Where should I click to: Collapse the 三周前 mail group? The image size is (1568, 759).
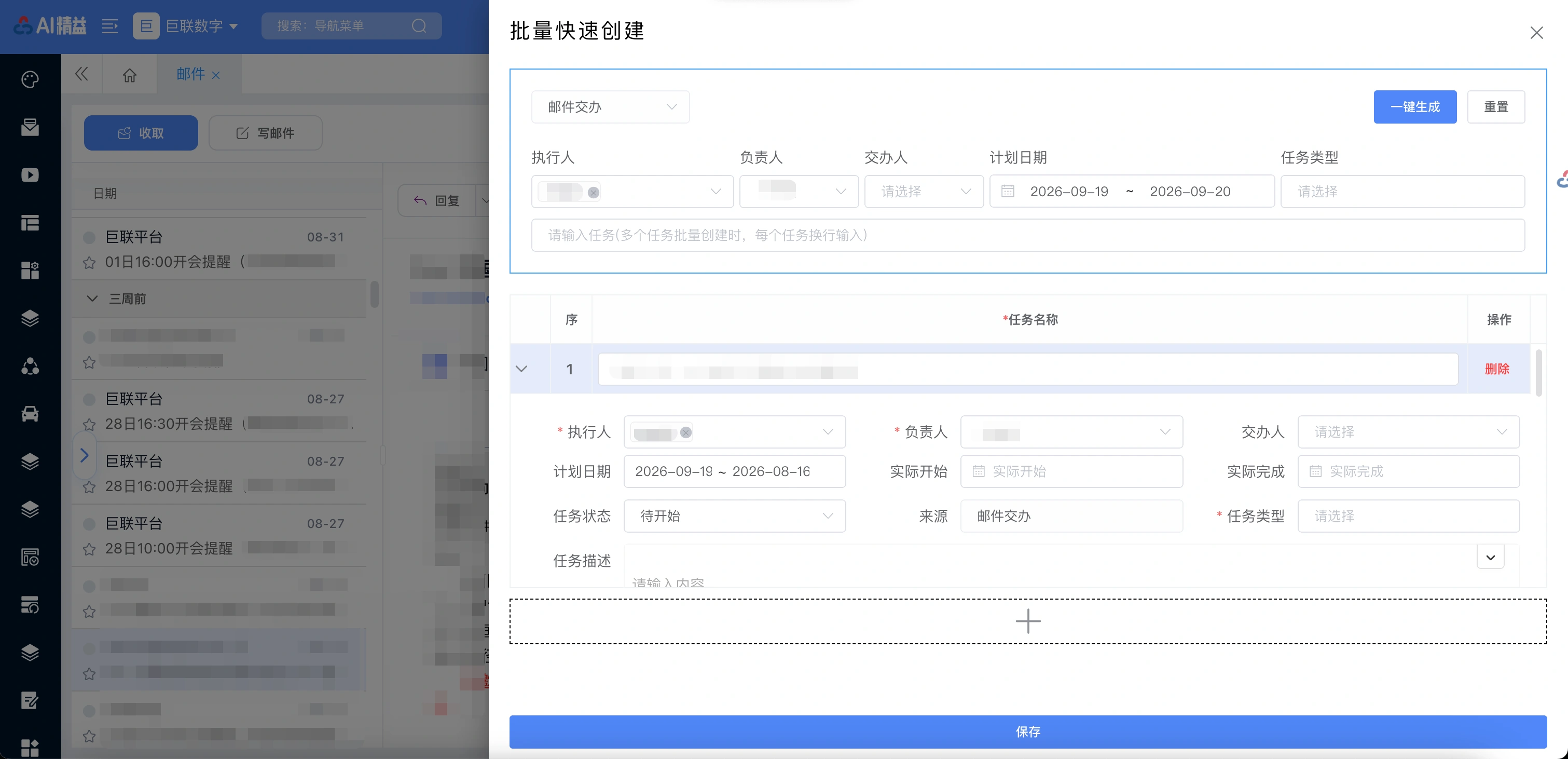(x=92, y=299)
